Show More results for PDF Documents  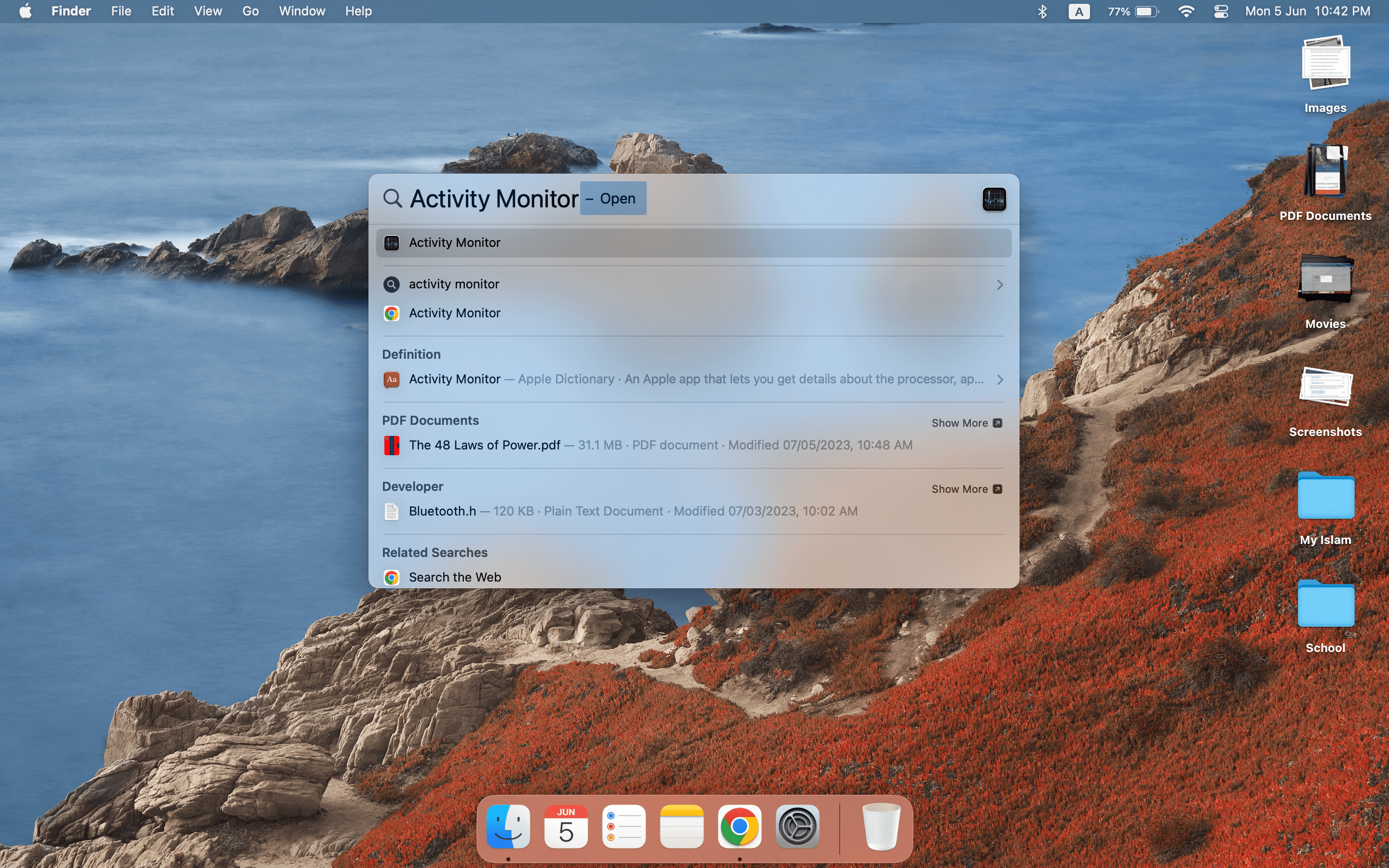(x=967, y=423)
